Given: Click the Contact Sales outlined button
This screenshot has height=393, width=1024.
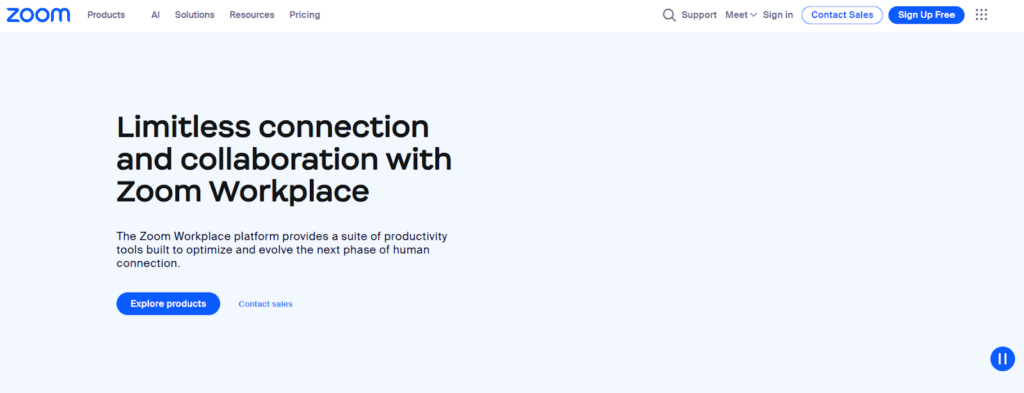Looking at the screenshot, I should 842,15.
